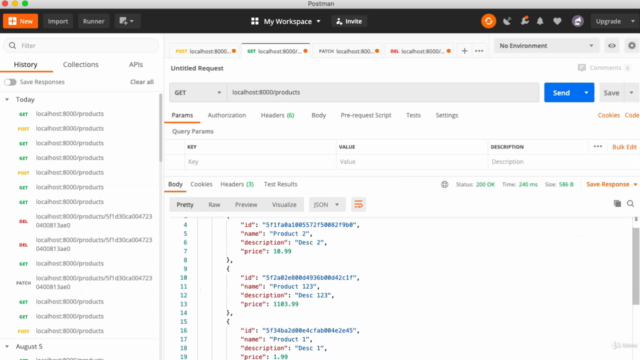Open the response Cookies tab
The height and width of the screenshot is (360, 640).
pos(201,184)
